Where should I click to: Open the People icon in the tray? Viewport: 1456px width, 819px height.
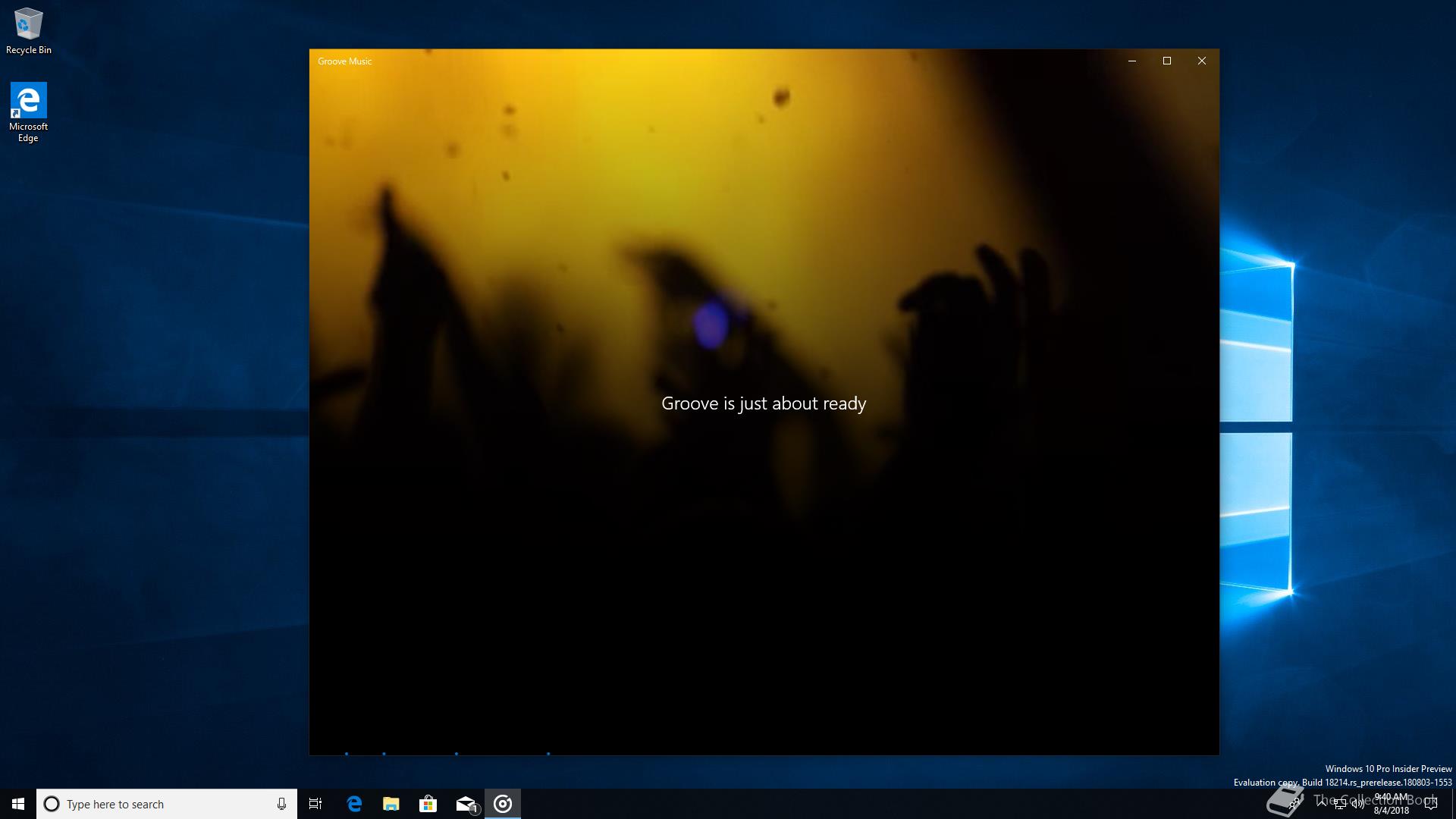point(1294,804)
